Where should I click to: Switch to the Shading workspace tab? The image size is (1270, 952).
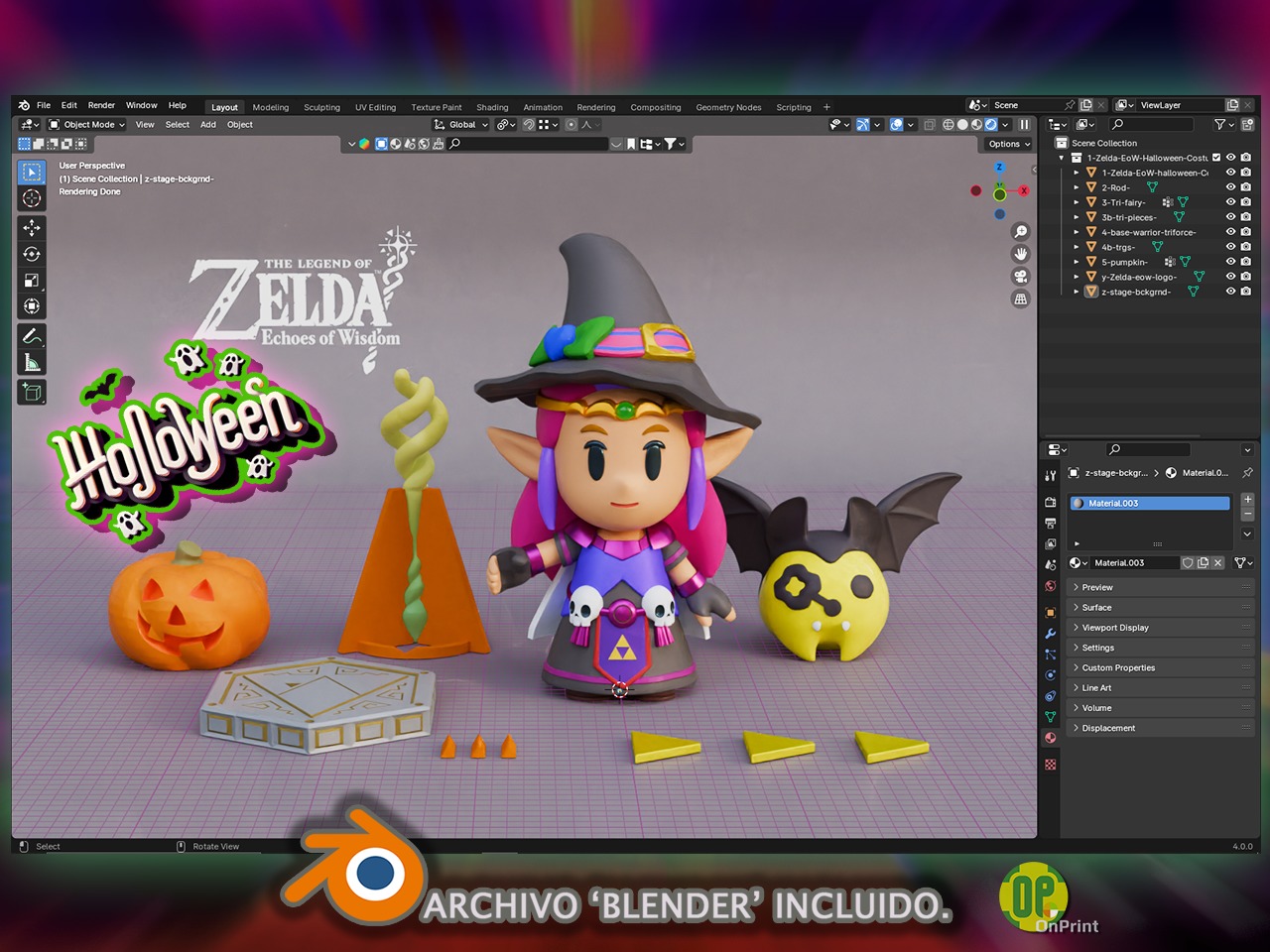pos(492,107)
